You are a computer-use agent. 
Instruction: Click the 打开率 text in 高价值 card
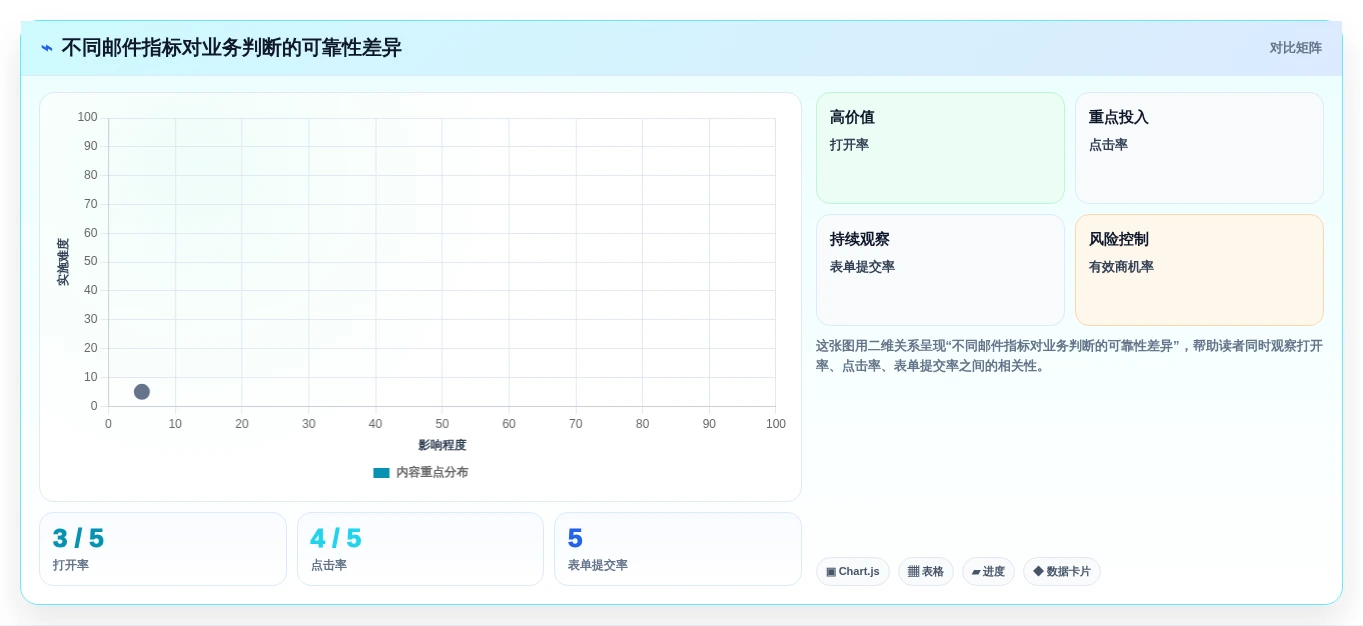click(x=849, y=145)
